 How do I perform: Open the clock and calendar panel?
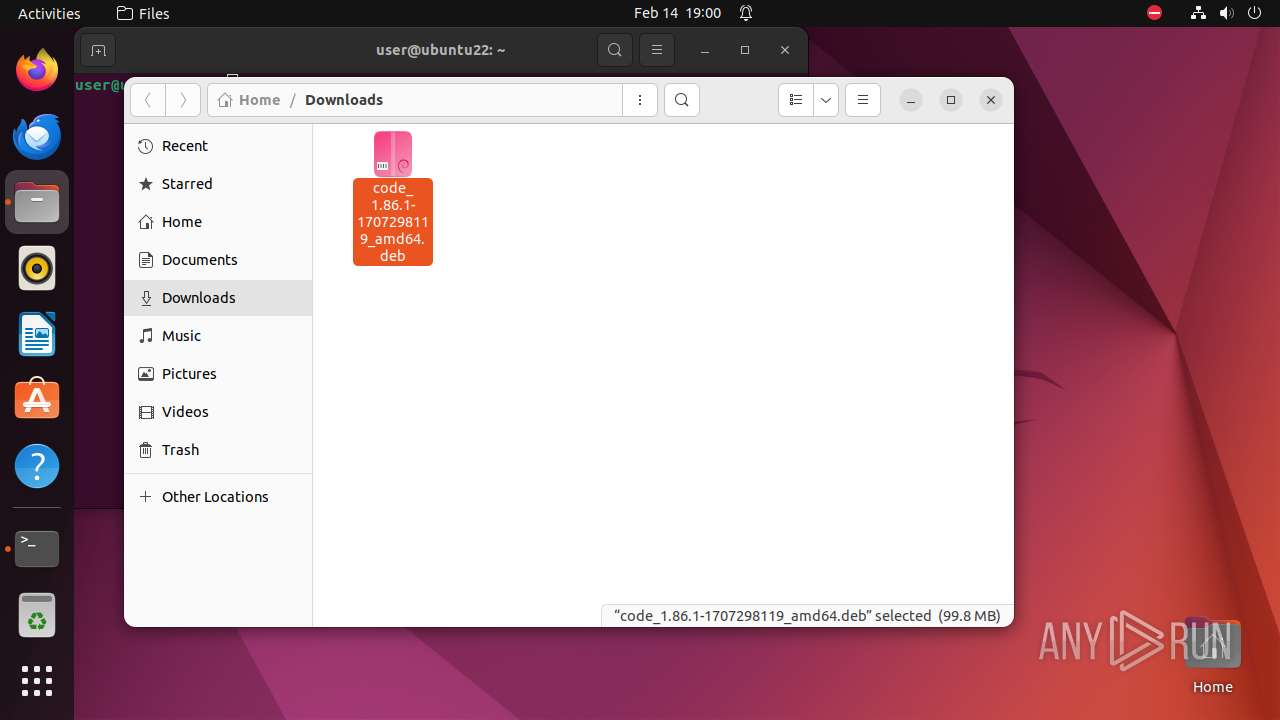677,13
